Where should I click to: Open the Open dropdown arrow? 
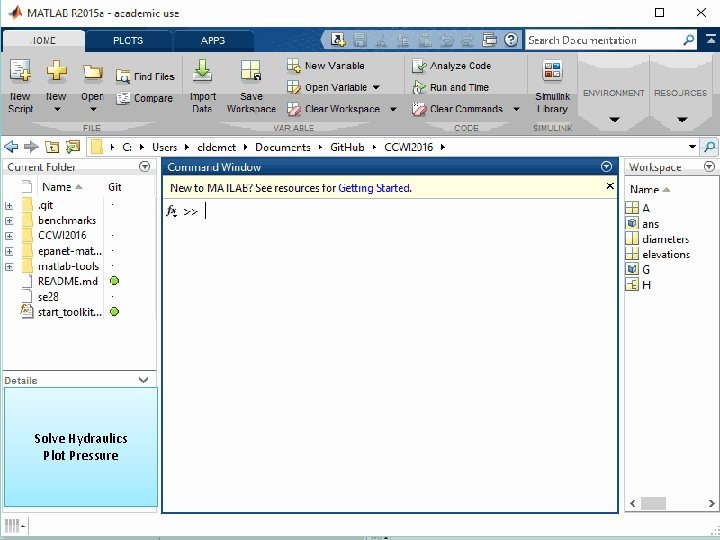click(x=93, y=109)
